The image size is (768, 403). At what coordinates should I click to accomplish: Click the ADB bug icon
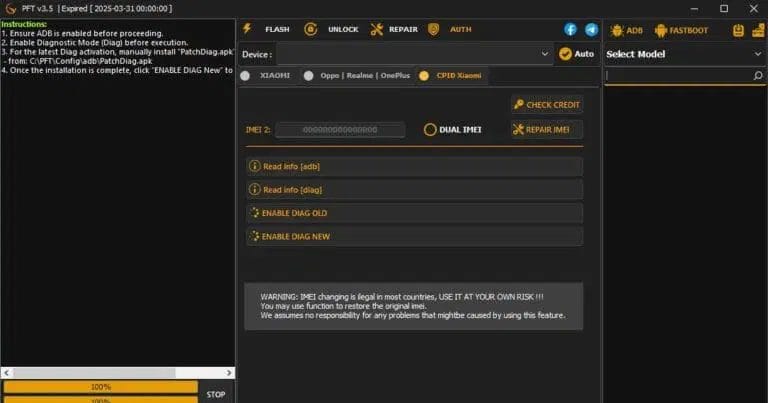617,30
